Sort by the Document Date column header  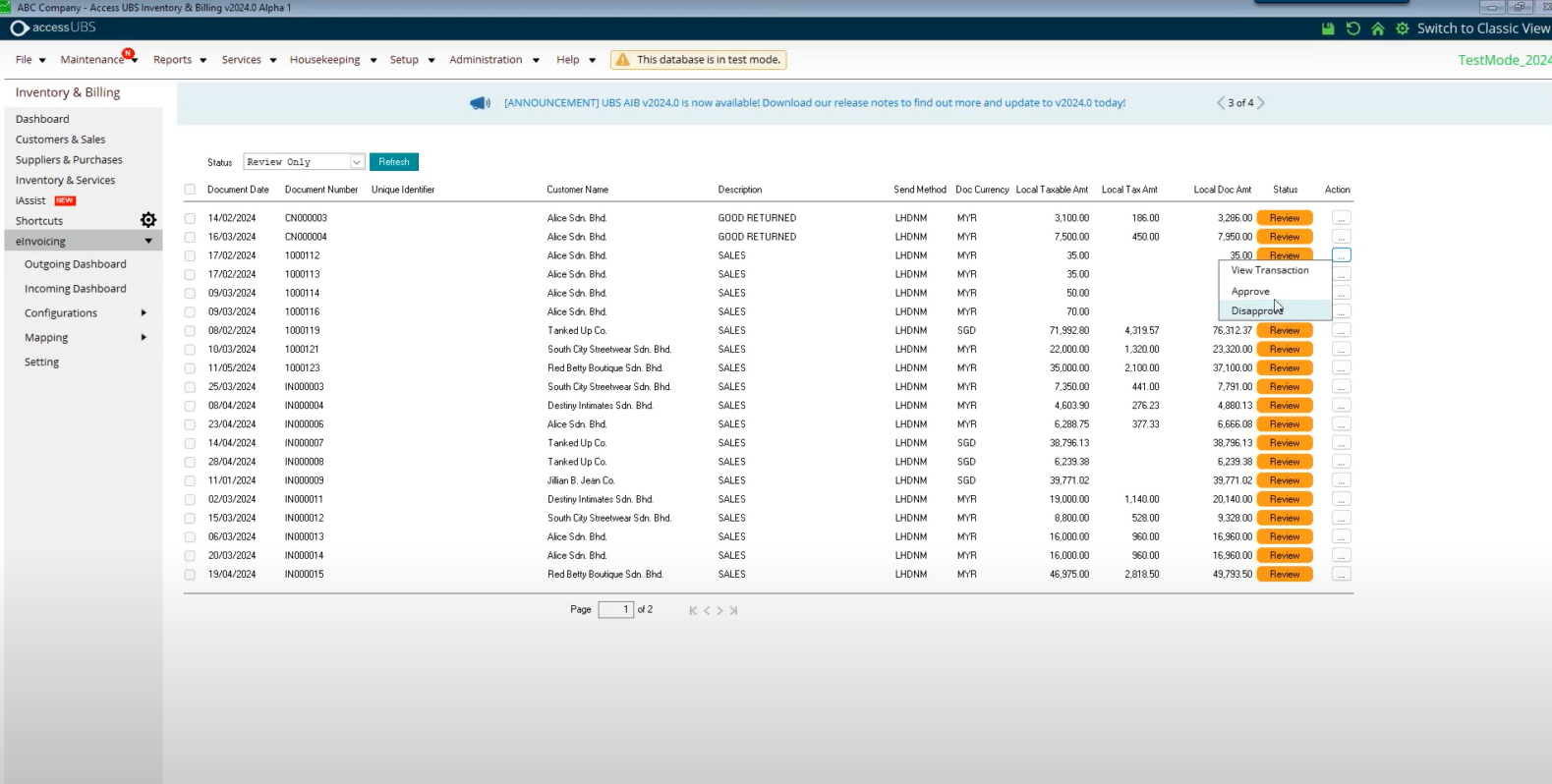point(238,190)
